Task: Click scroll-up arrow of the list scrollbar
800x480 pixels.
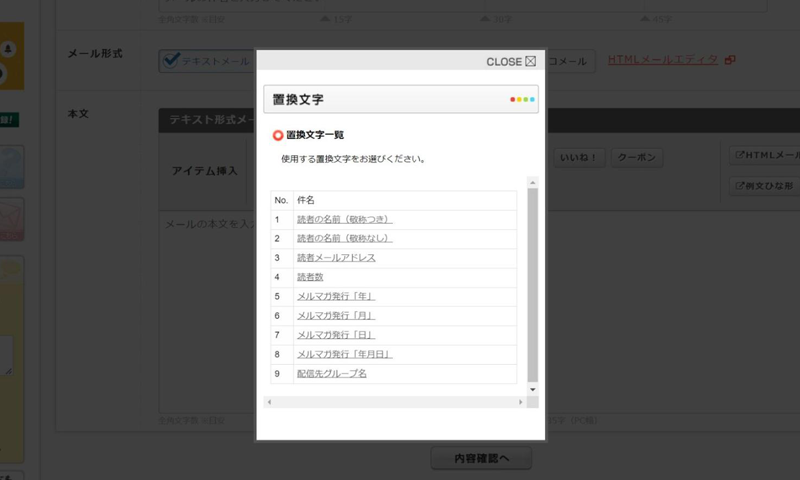Action: point(533,183)
